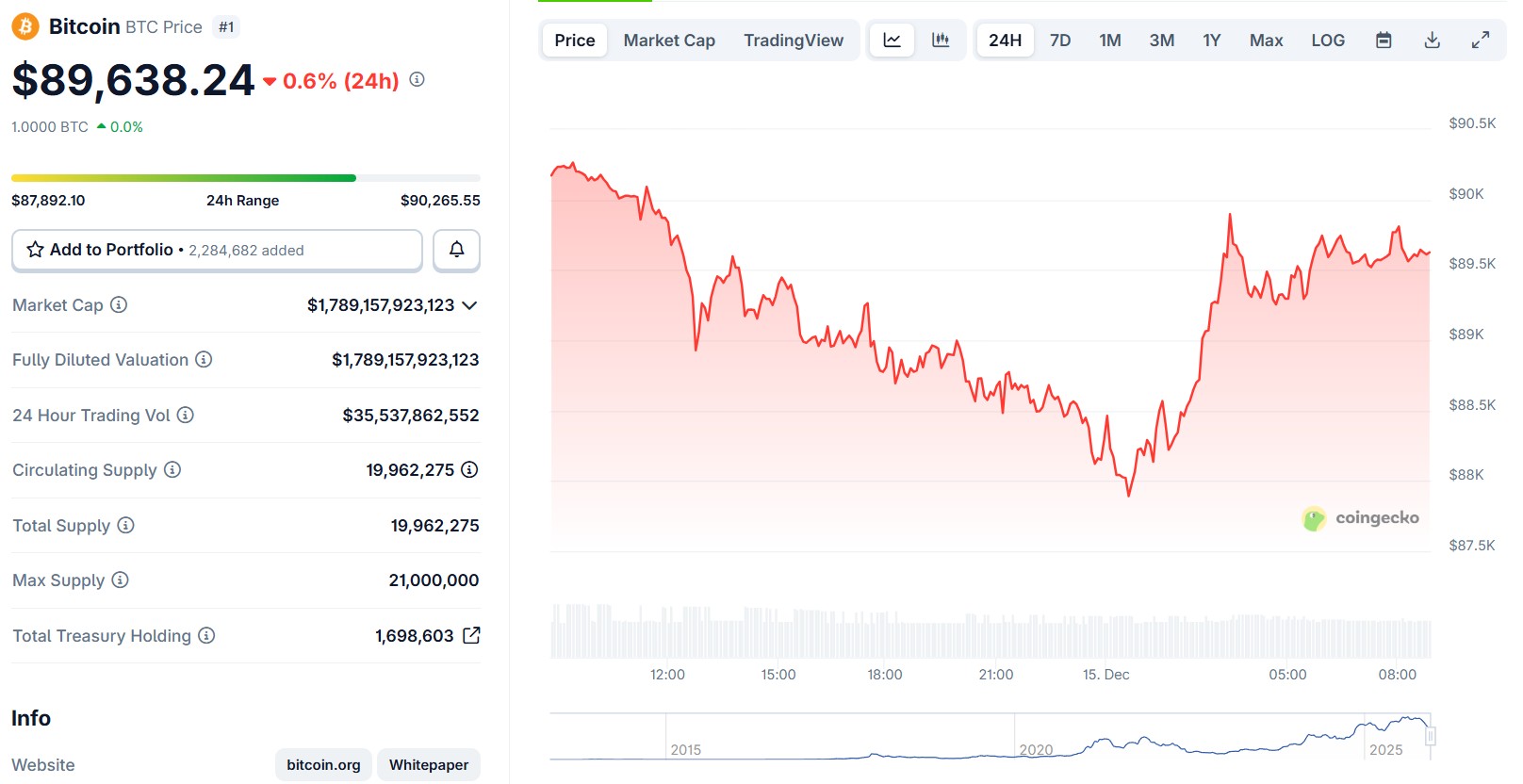Open the bitcoin.org website link
The image size is (1523, 784).
[x=323, y=764]
